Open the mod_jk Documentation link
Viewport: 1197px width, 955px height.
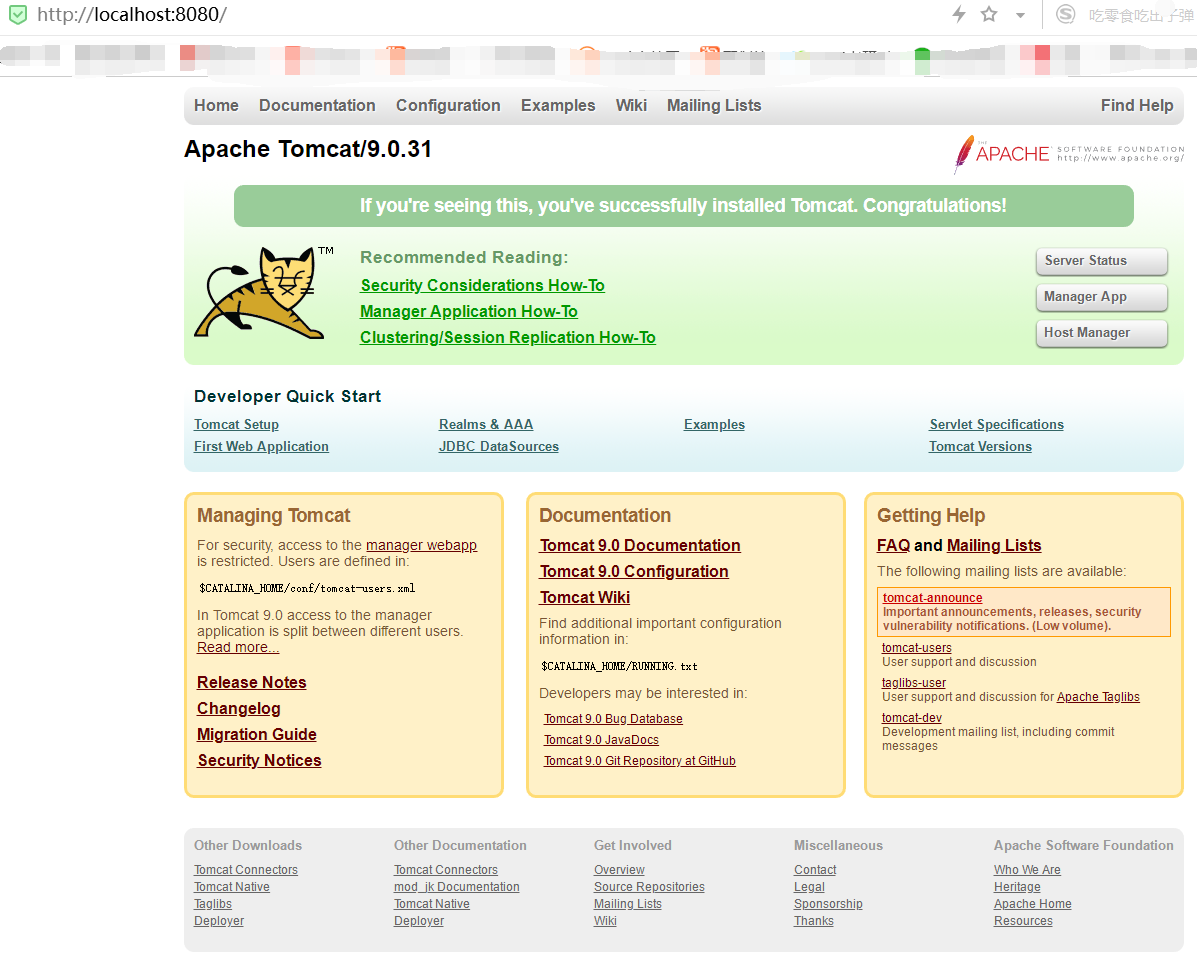[x=457, y=887]
